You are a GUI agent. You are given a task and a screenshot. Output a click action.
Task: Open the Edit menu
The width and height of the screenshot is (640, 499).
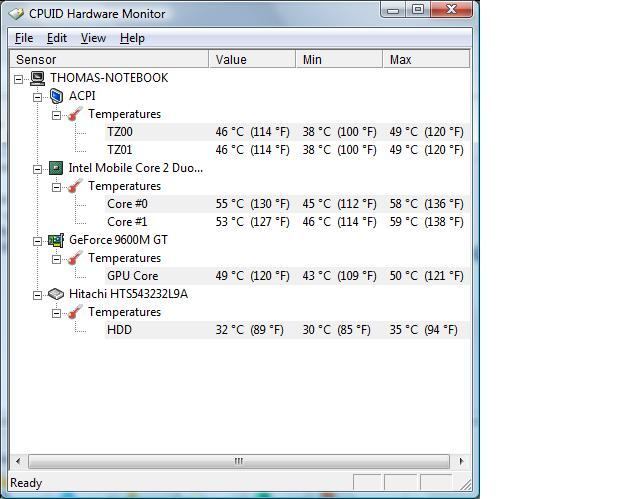tap(57, 38)
